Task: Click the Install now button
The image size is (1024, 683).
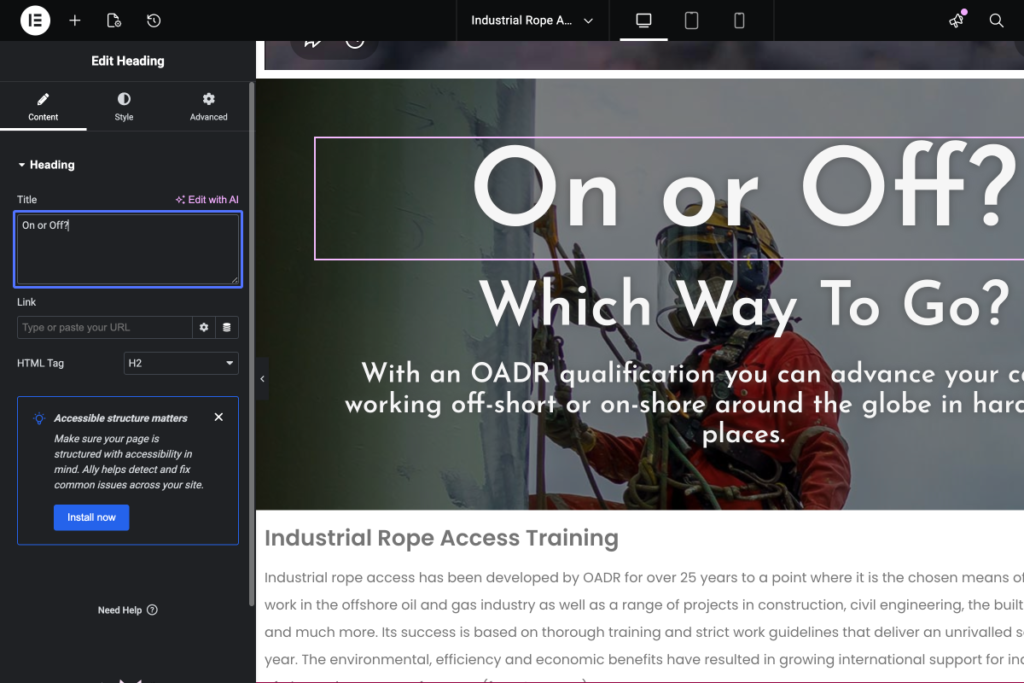Action: (91, 517)
